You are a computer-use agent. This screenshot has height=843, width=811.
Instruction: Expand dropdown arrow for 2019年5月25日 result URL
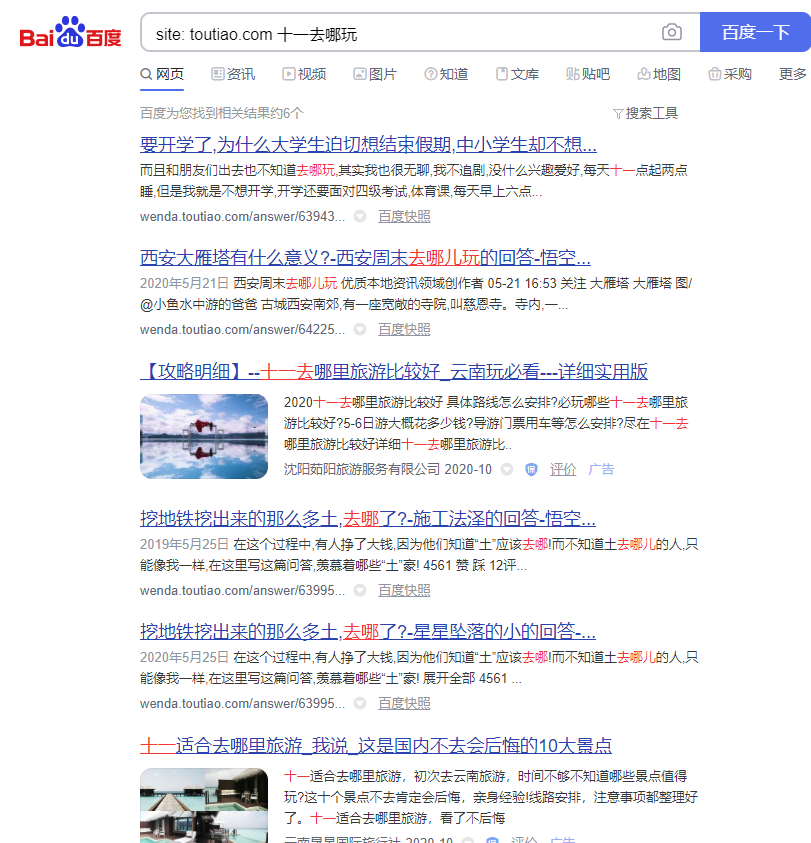[360, 591]
